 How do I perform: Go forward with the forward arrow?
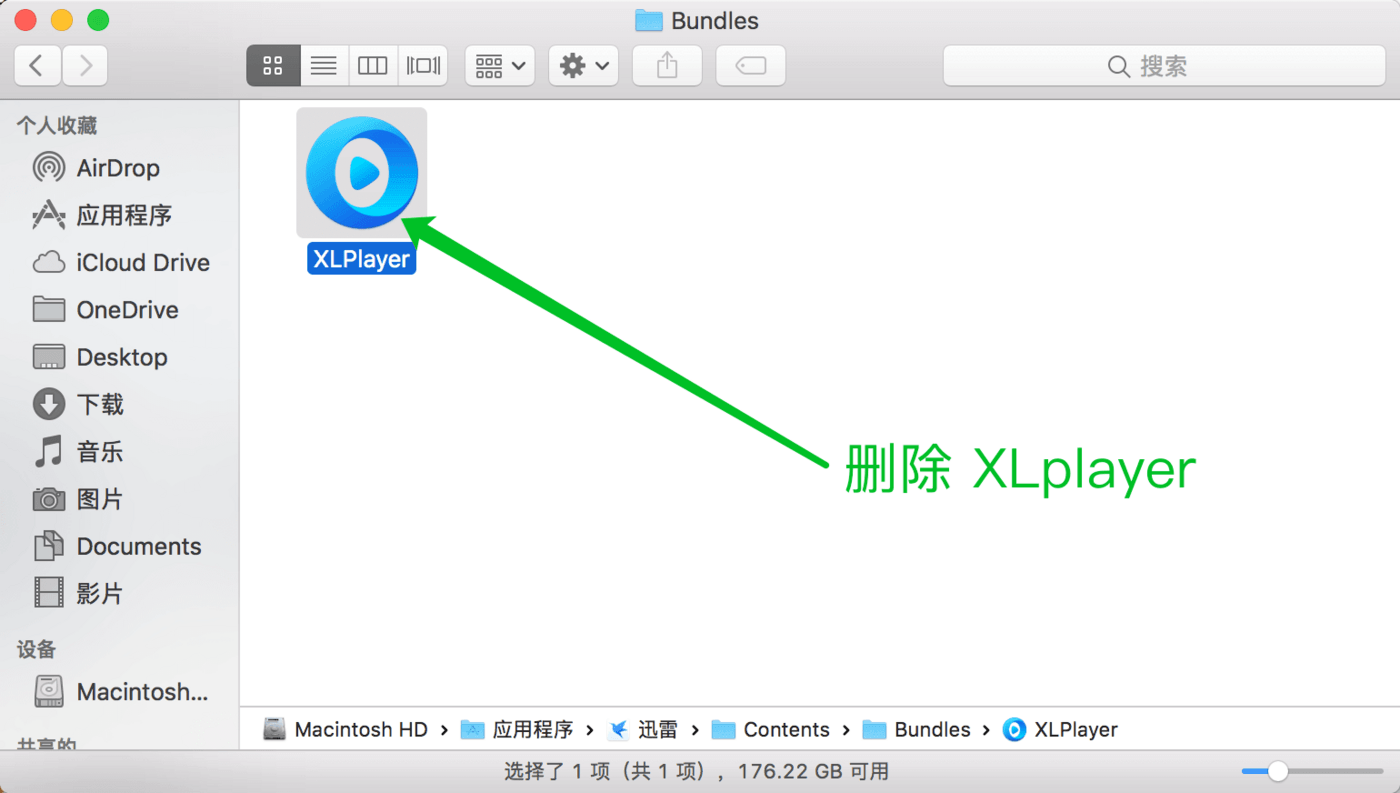point(85,66)
